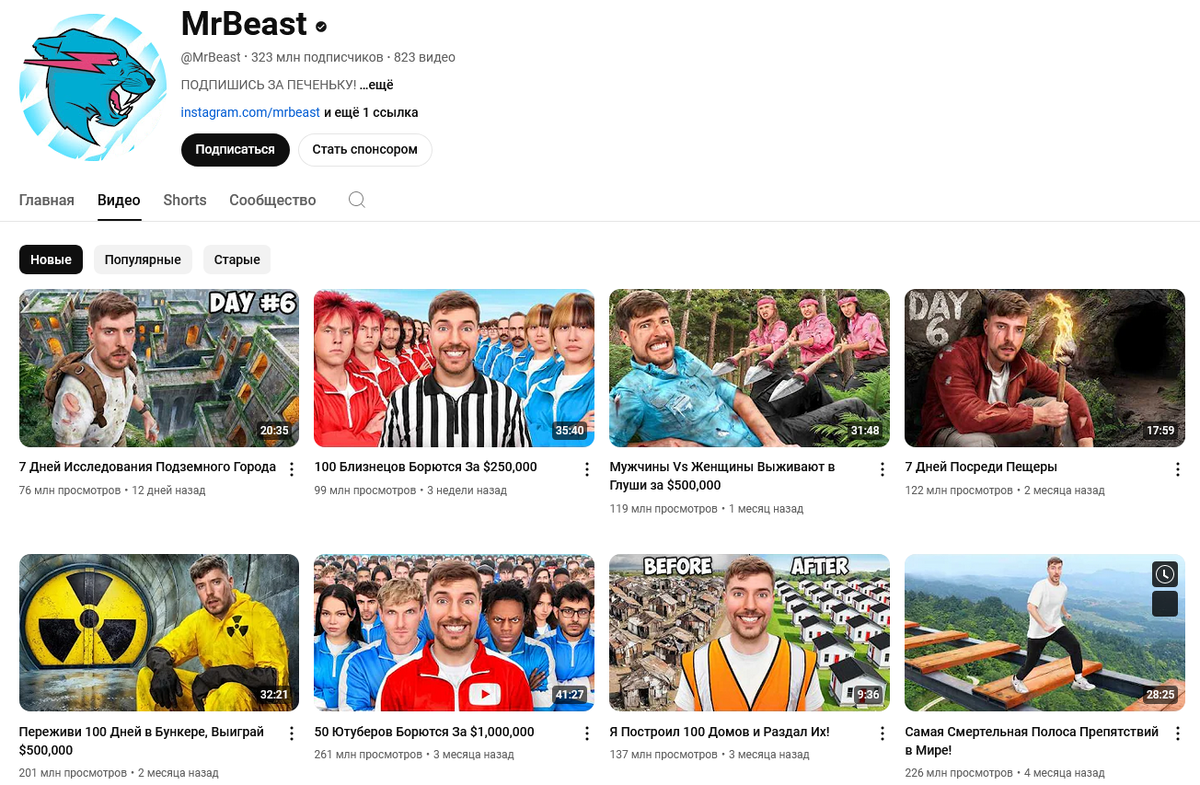Click title '7 Дней Исследования Подземного Города'
This screenshot has width=1200, height=785.
(147, 467)
